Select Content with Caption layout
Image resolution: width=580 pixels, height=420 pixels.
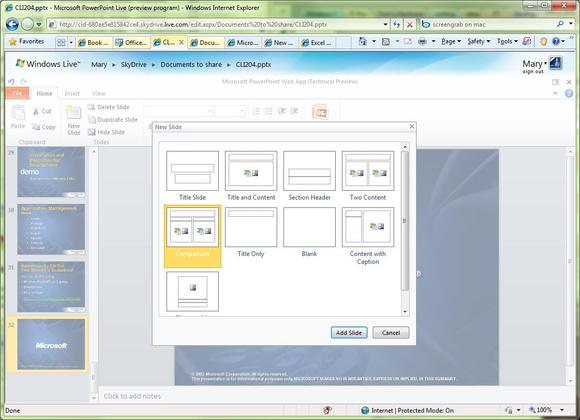pos(368,227)
